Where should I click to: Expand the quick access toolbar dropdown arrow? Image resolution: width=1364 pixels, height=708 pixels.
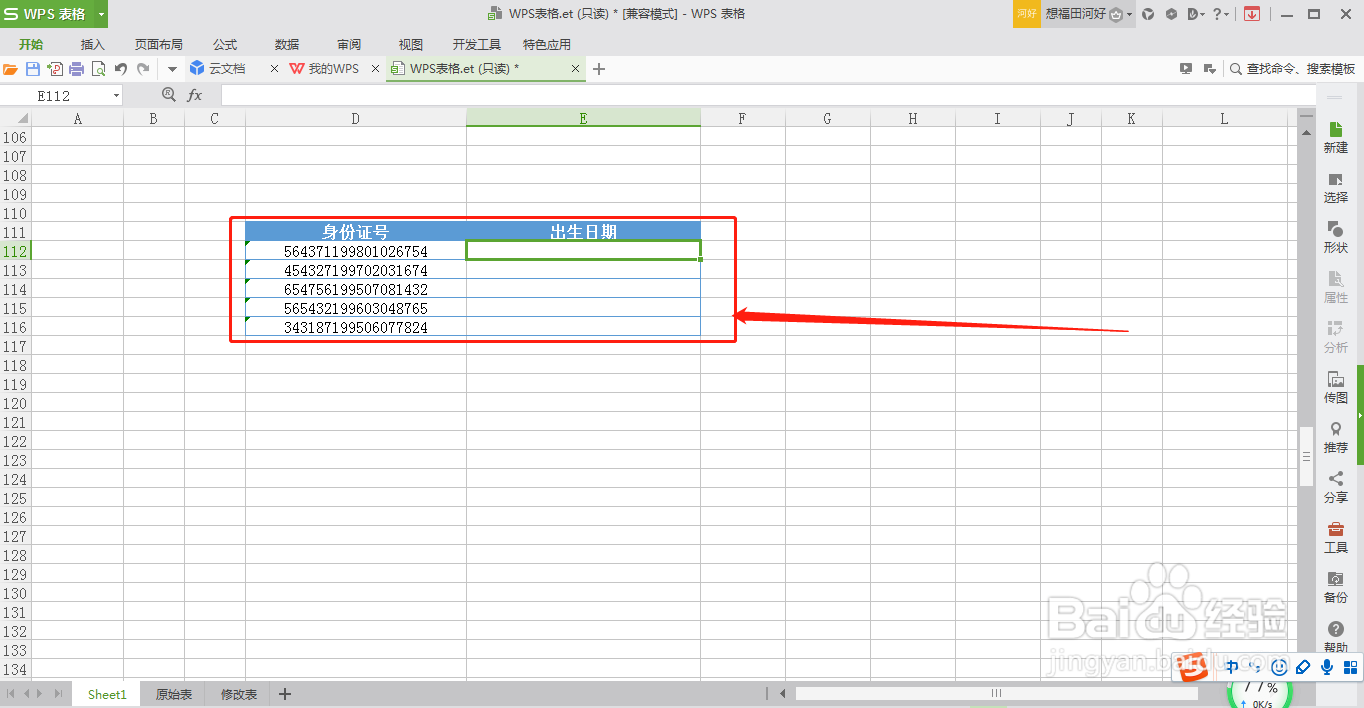pyautogui.click(x=172, y=69)
